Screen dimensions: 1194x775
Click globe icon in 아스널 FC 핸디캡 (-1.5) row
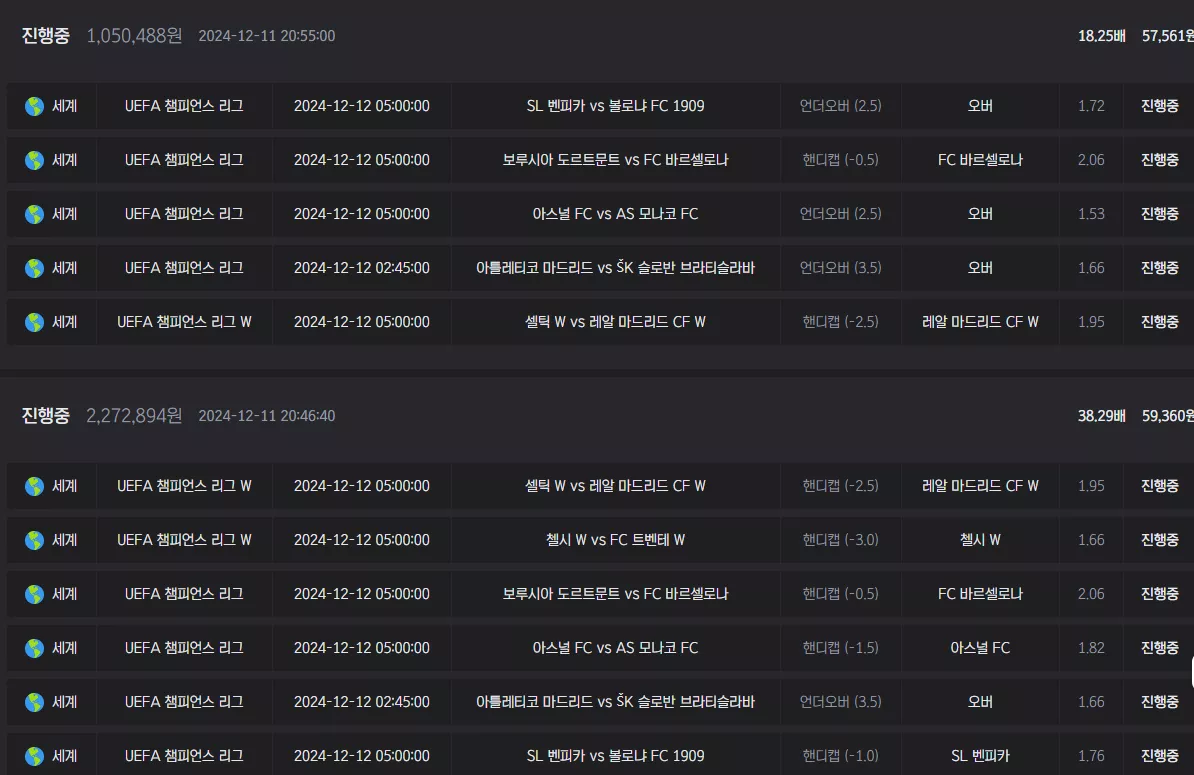point(34,648)
